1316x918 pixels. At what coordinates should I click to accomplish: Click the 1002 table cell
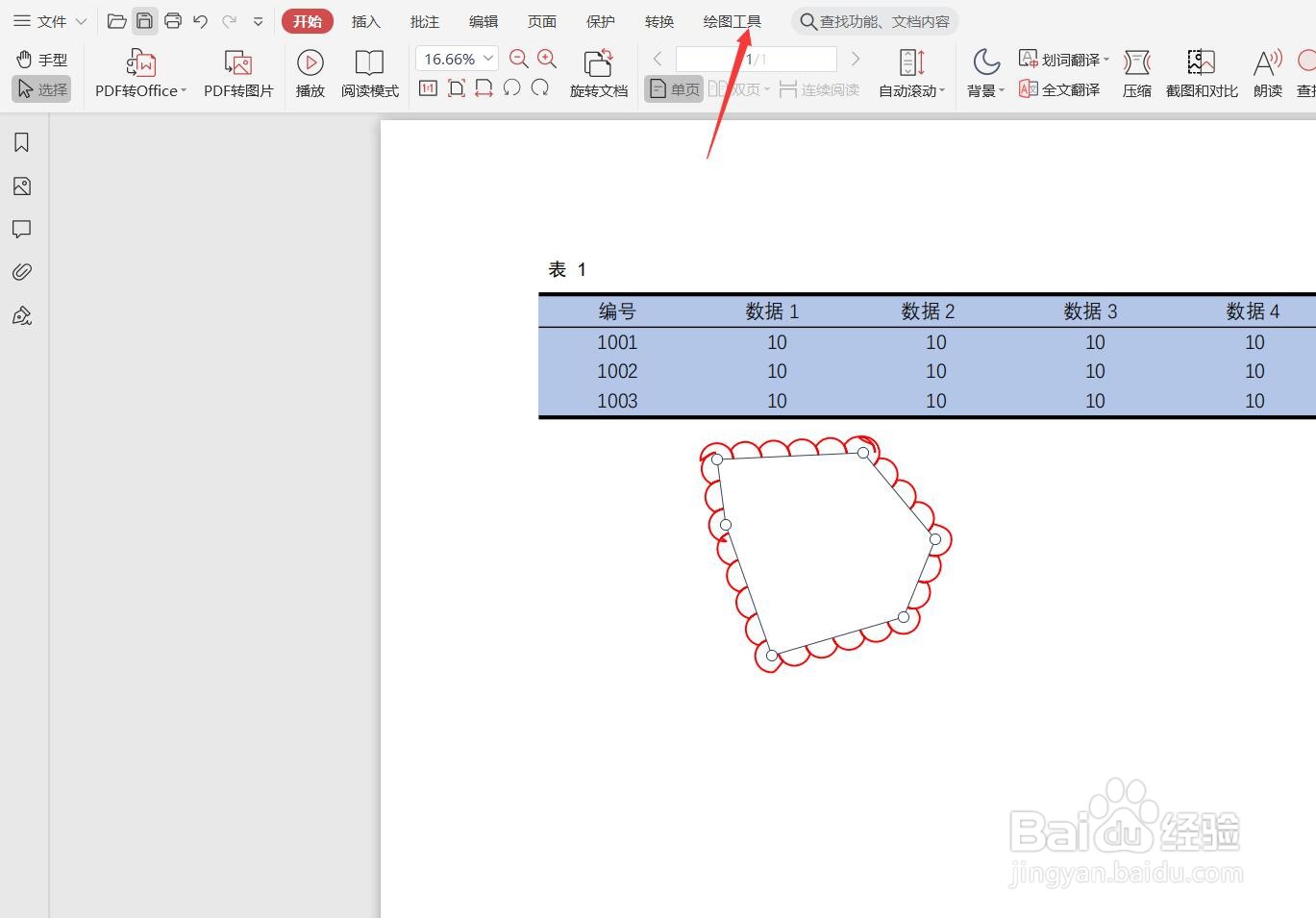click(617, 372)
